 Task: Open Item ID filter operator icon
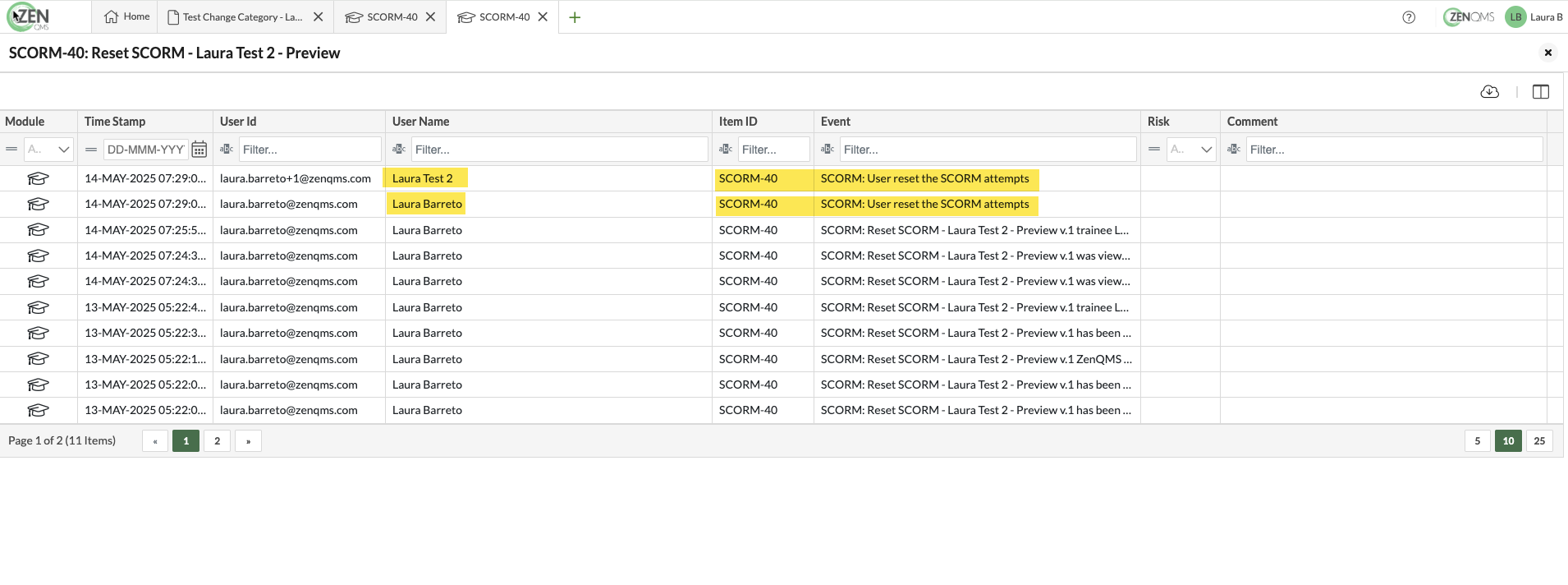click(x=726, y=150)
